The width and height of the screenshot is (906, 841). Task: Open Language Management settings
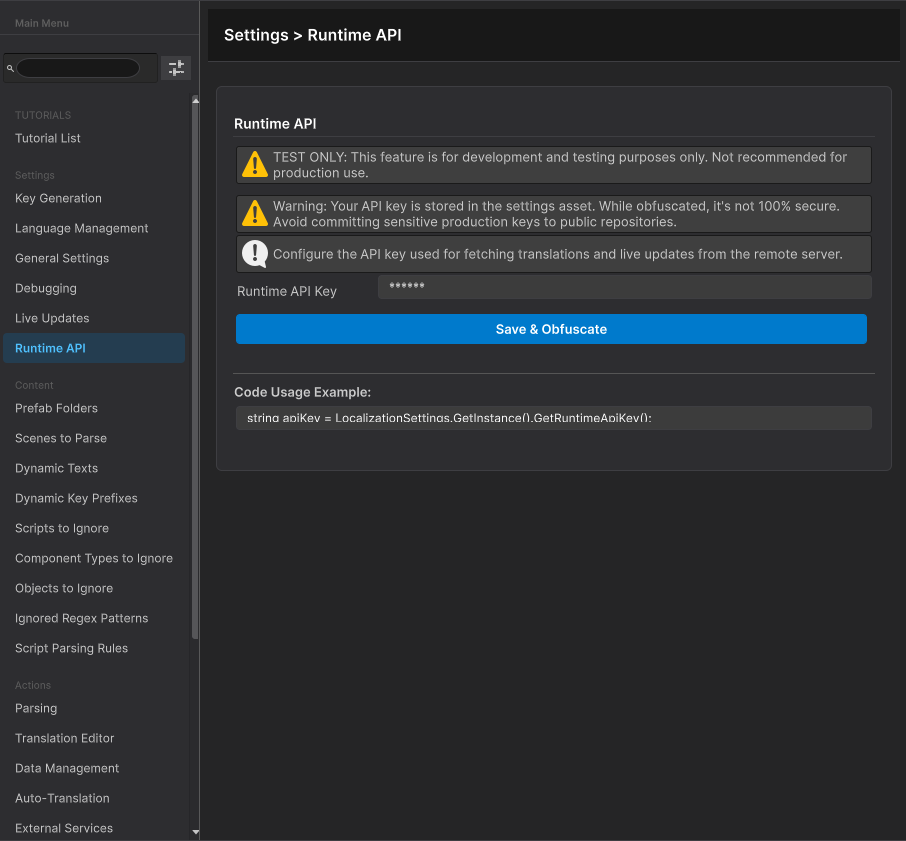80,228
